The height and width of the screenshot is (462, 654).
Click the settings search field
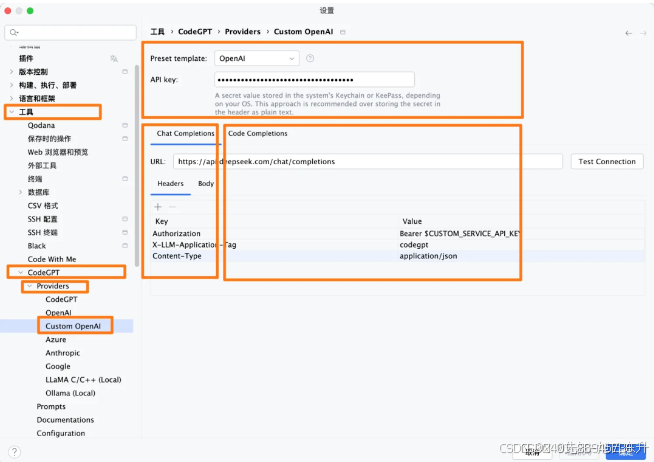pos(70,32)
